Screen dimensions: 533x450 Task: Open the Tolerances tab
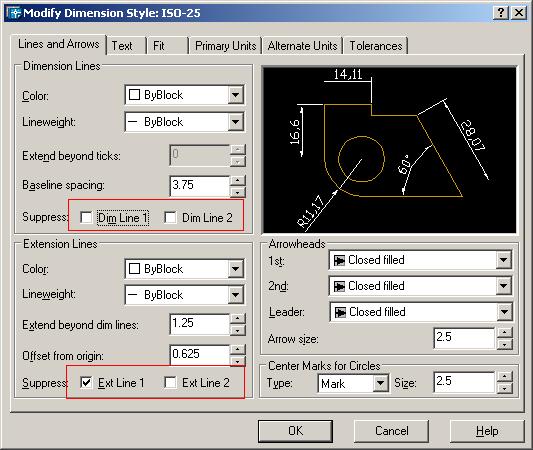[x=376, y=46]
